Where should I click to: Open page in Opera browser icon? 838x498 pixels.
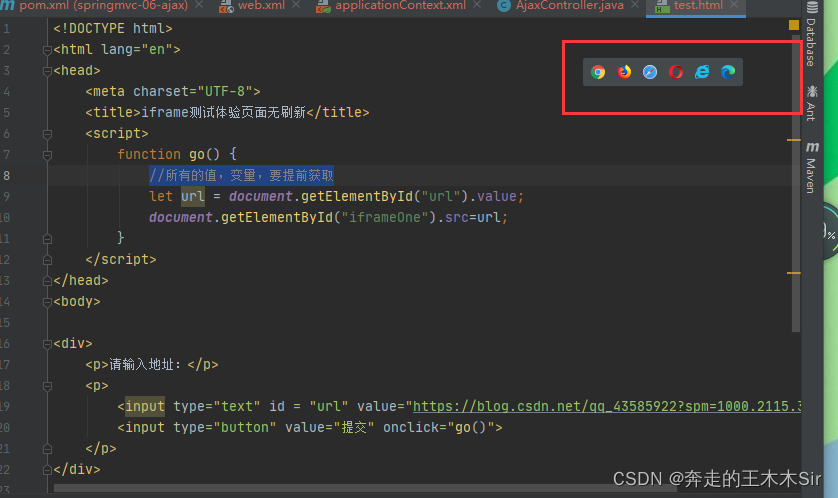point(676,72)
